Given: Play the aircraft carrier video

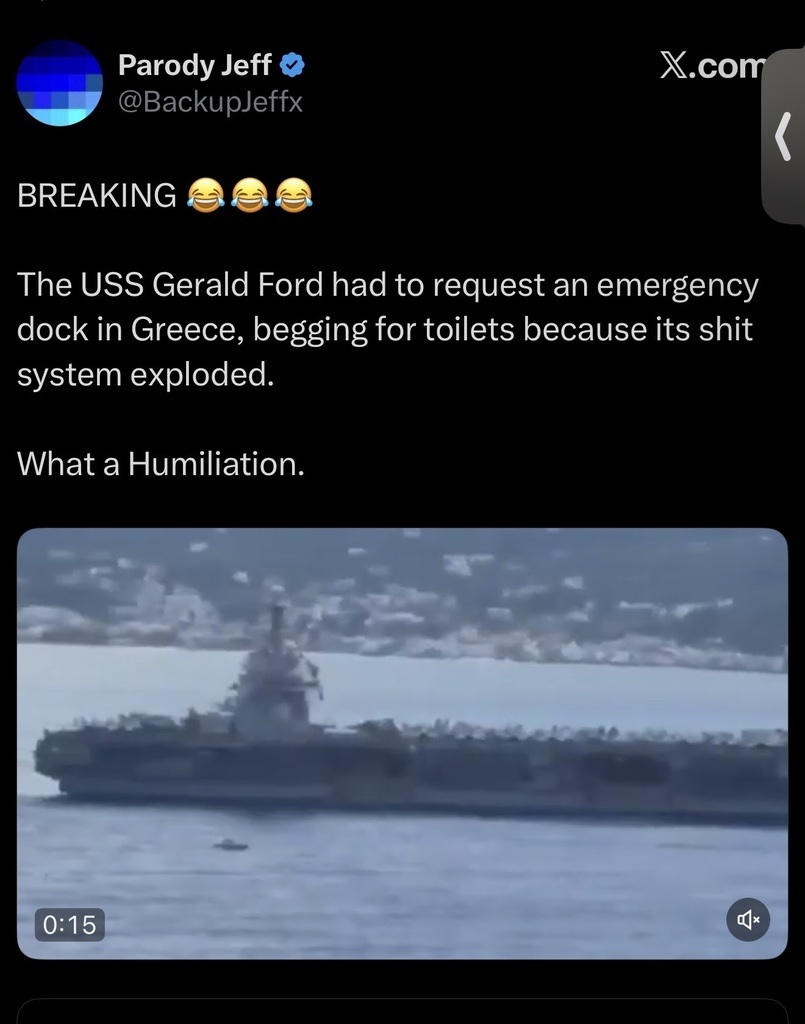Looking at the screenshot, I should (402, 743).
